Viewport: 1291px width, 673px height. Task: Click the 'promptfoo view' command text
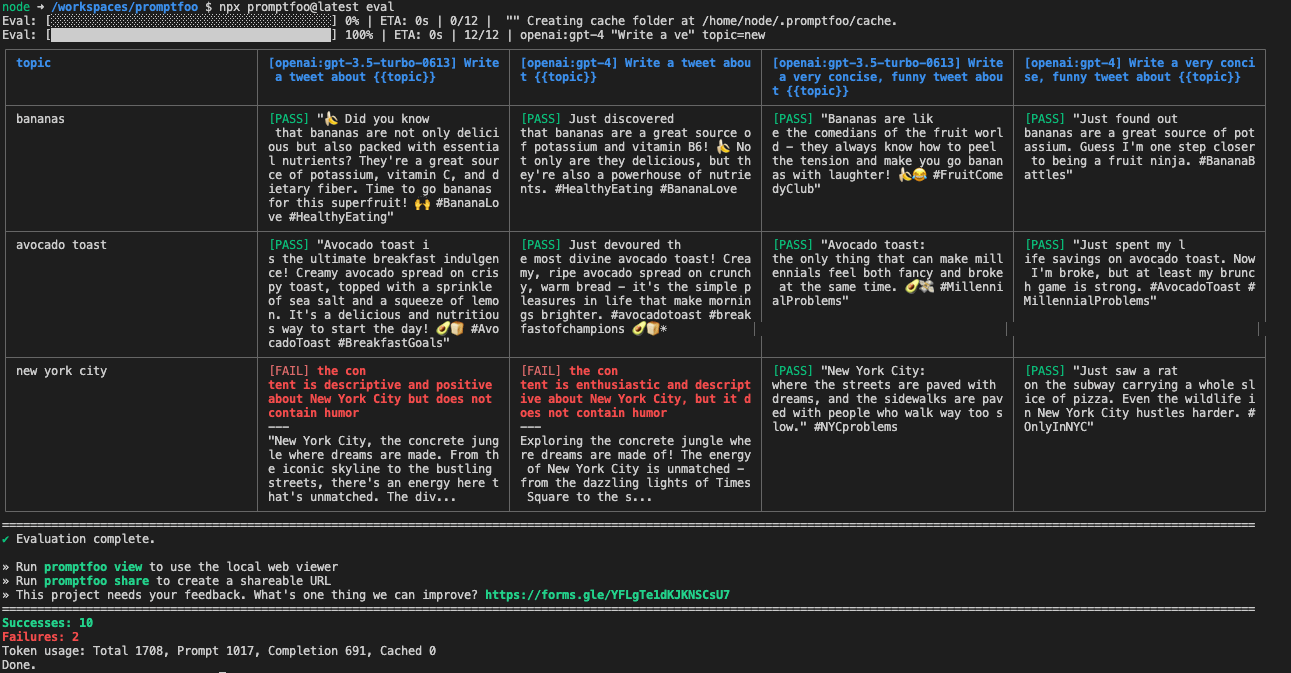pos(93,567)
